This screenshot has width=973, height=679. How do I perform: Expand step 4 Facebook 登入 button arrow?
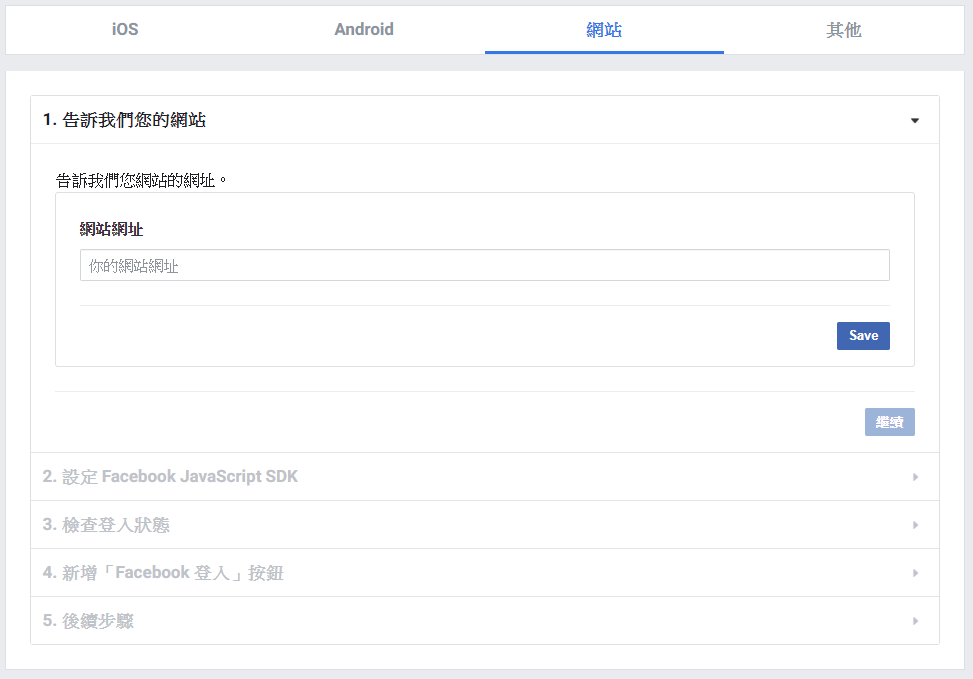coord(915,573)
